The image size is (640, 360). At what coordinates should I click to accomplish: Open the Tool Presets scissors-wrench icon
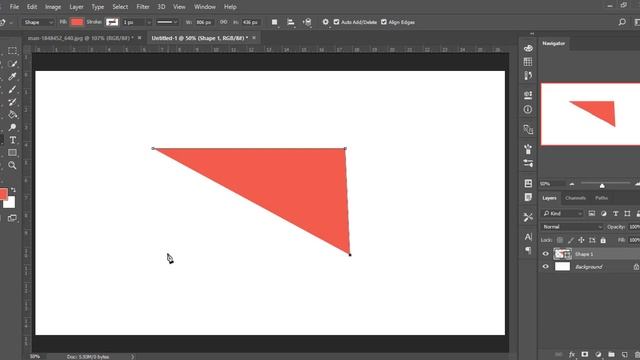tap(528, 217)
